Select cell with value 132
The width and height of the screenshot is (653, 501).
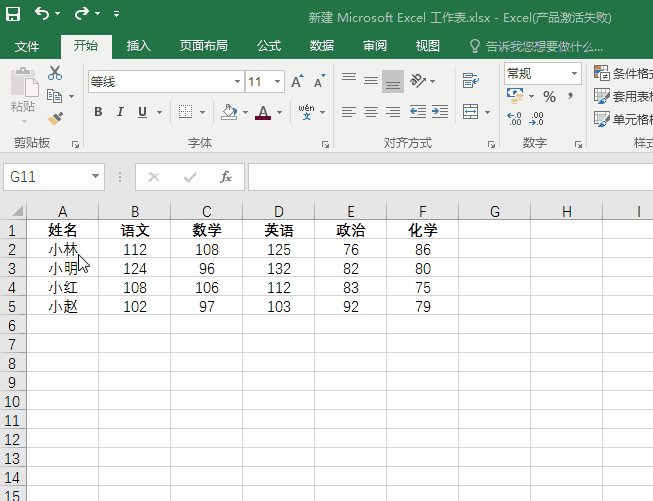[x=279, y=269]
